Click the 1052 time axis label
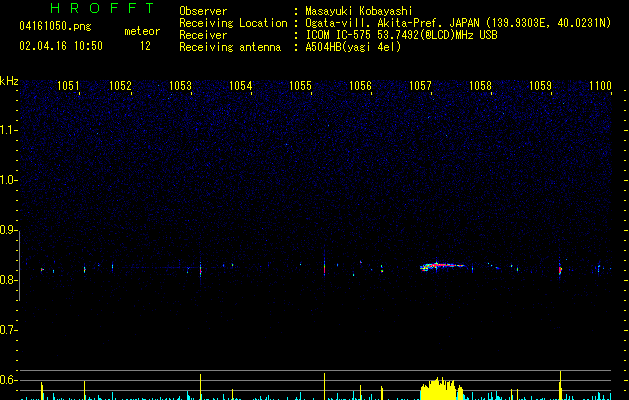This screenshot has height=400, width=629. (120, 86)
